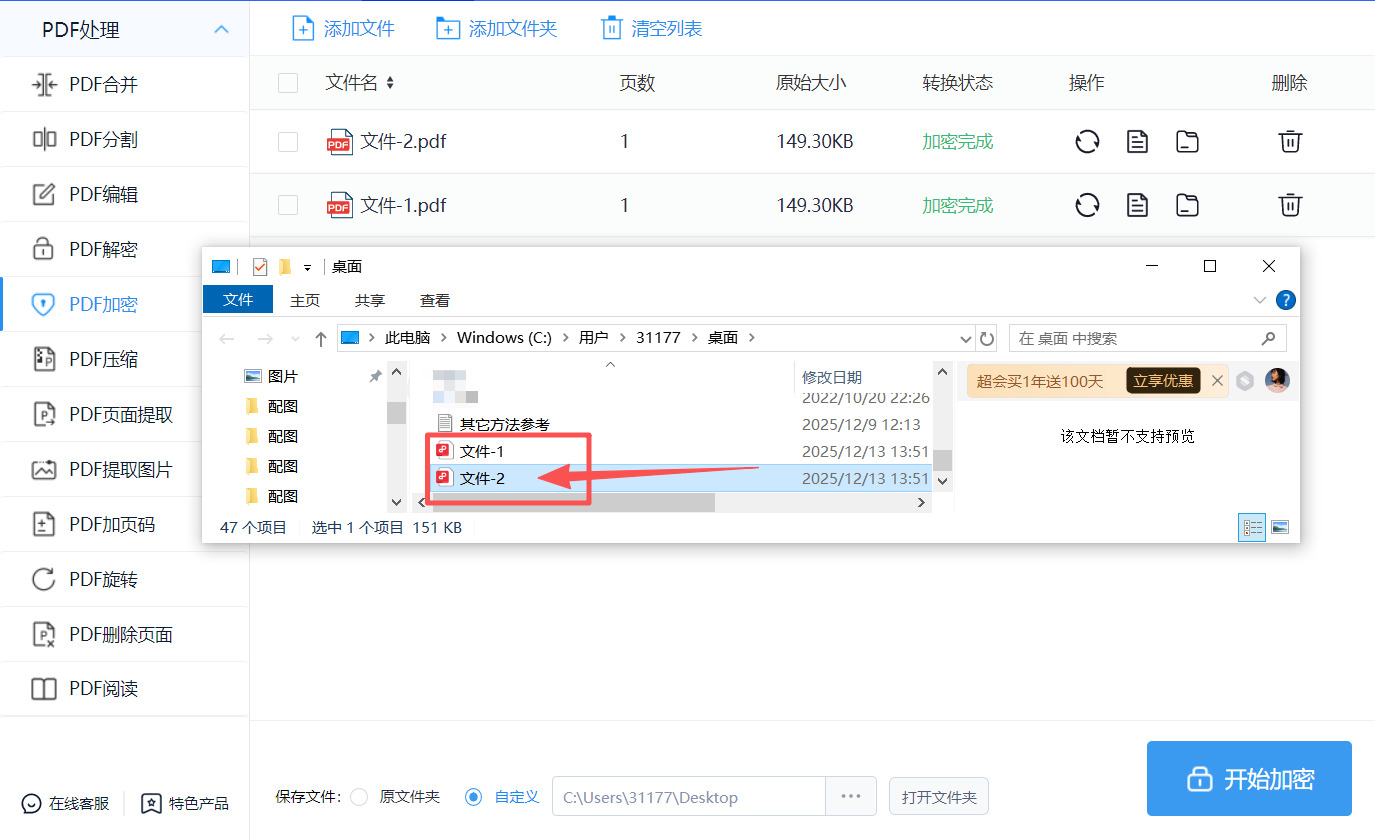
Task: Expand the Explorer address bar history dropdown
Action: [966, 339]
